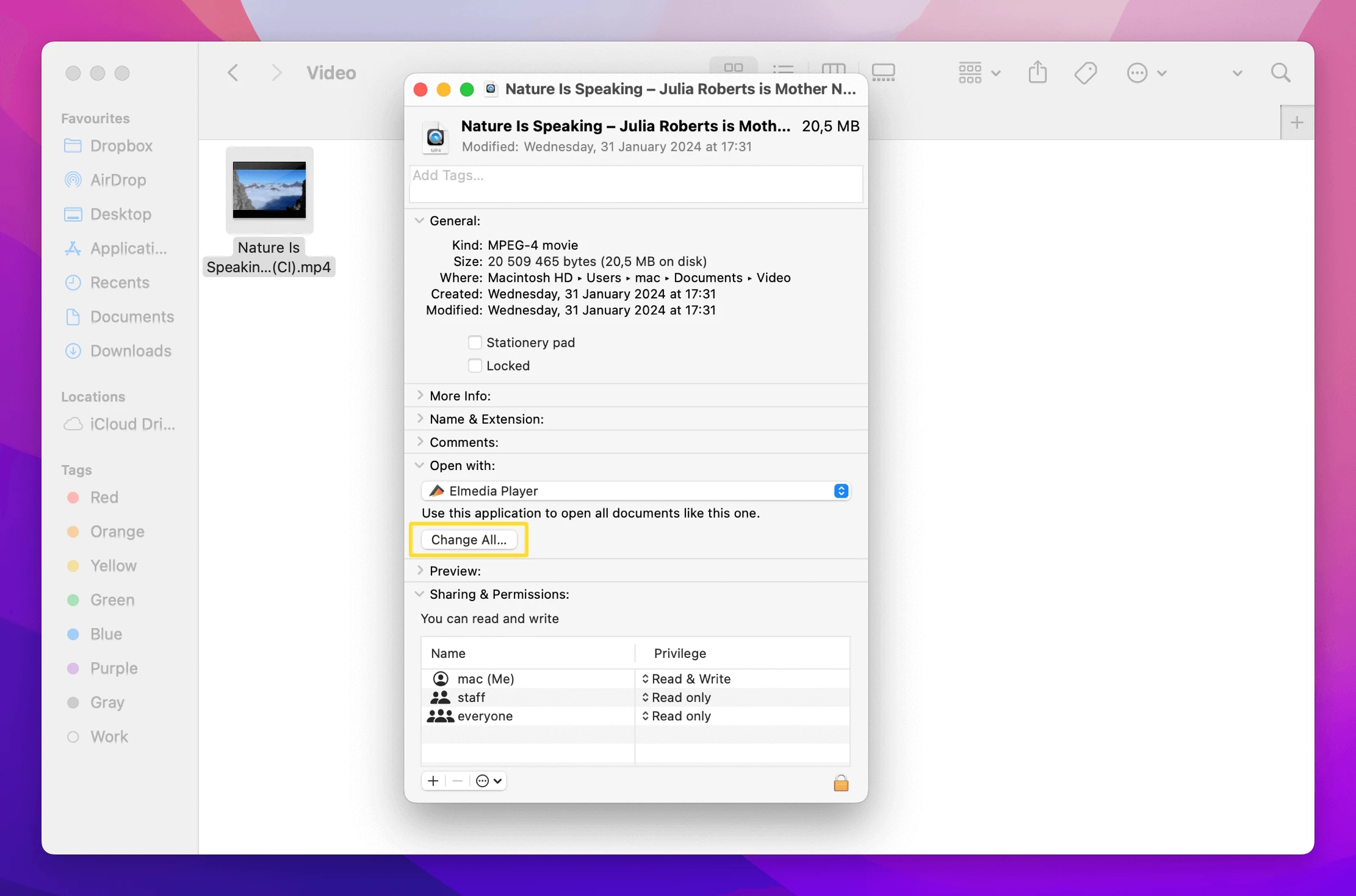Screen dimensions: 1356x896
Task: Add a new user with the plus icon
Action: click(433, 781)
